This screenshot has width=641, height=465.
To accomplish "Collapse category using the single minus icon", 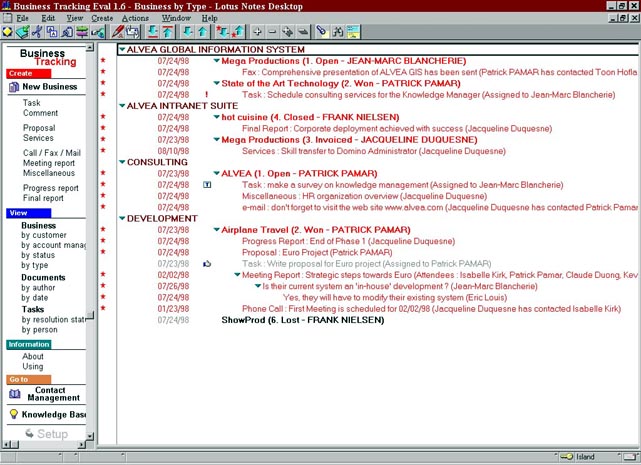I will point(273,31).
